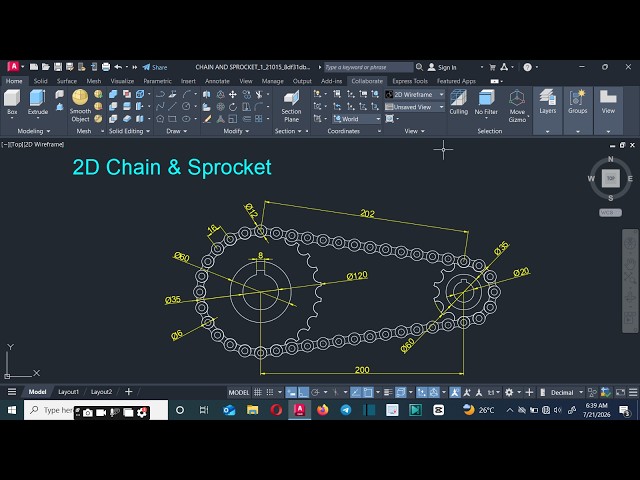Switch to the Express Tools tab
This screenshot has width=640, height=480.
click(x=410, y=81)
